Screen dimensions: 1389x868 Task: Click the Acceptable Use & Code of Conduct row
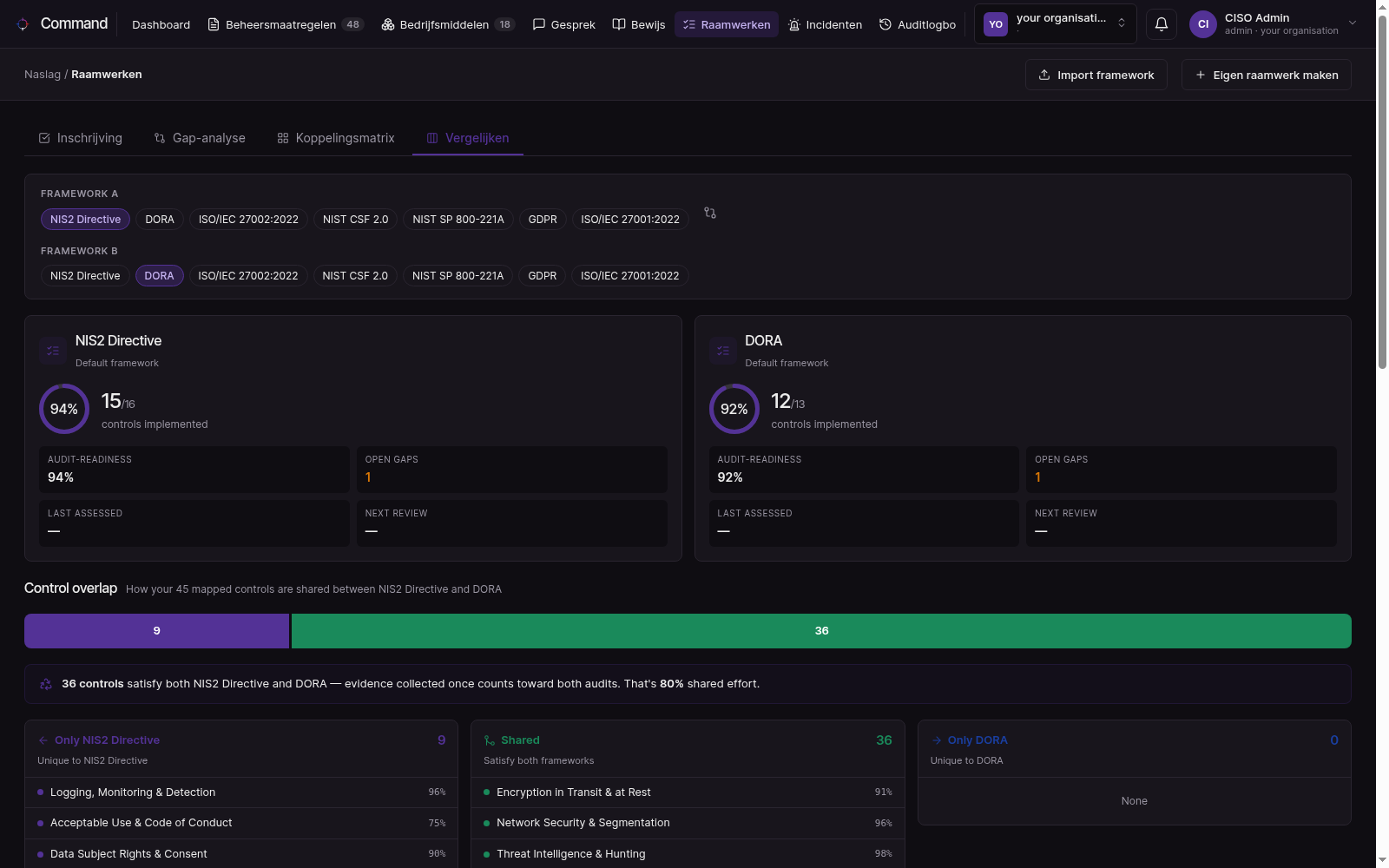(x=241, y=823)
